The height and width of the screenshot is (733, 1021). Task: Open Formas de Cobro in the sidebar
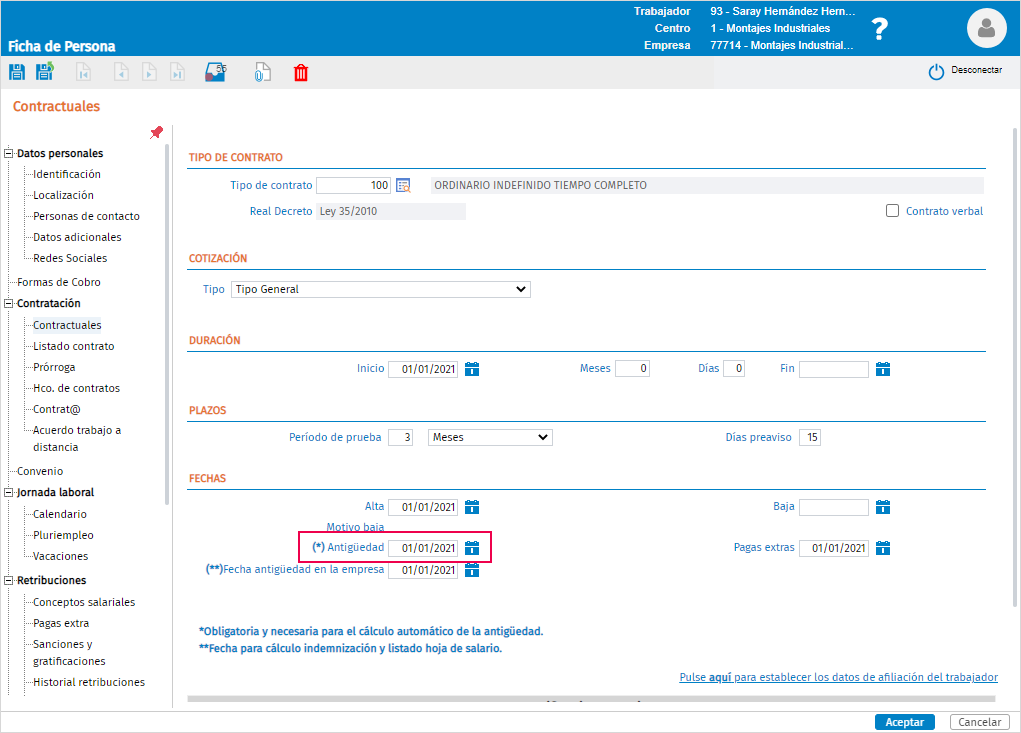[59, 283]
